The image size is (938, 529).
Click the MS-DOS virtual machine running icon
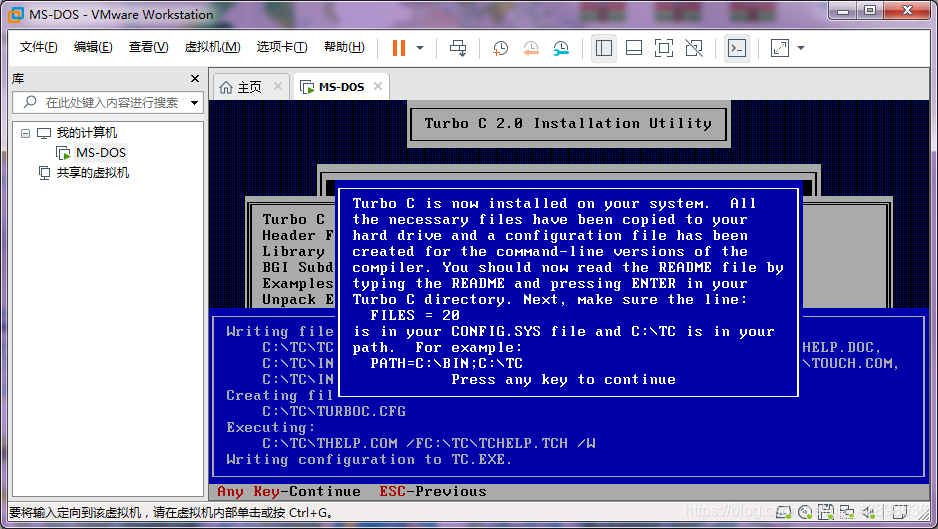63,153
